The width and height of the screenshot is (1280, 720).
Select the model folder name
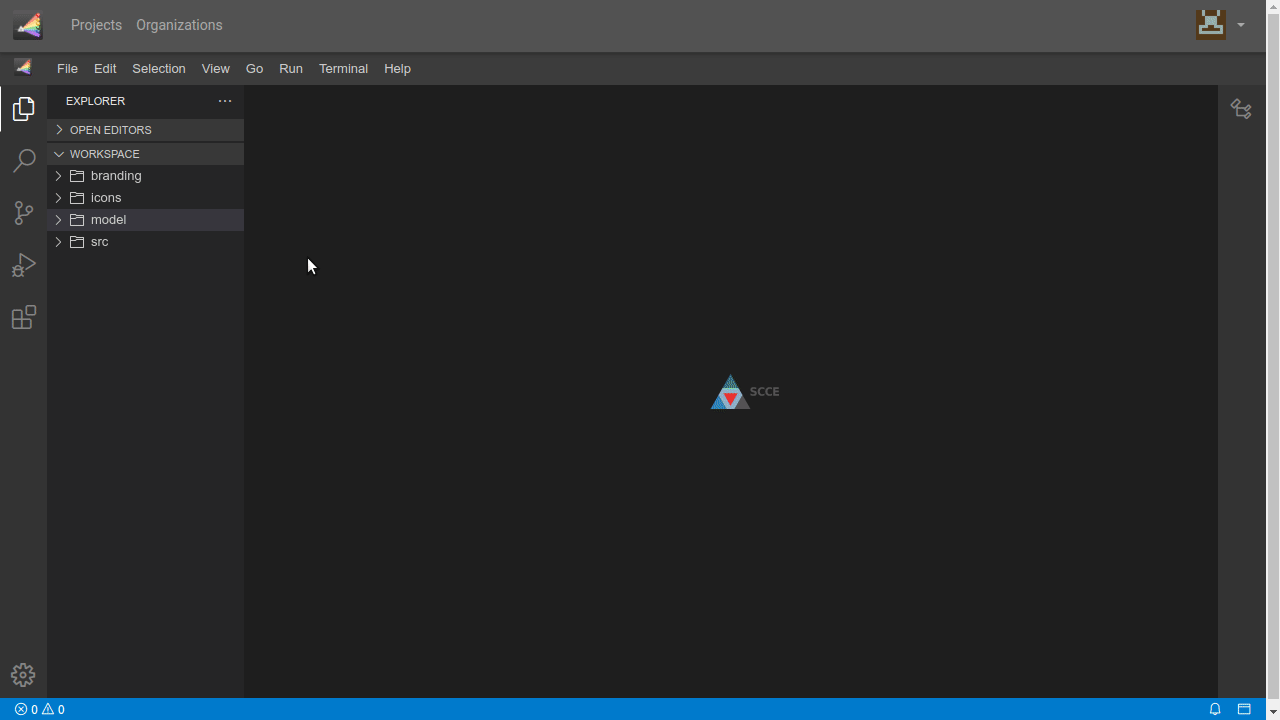click(108, 220)
